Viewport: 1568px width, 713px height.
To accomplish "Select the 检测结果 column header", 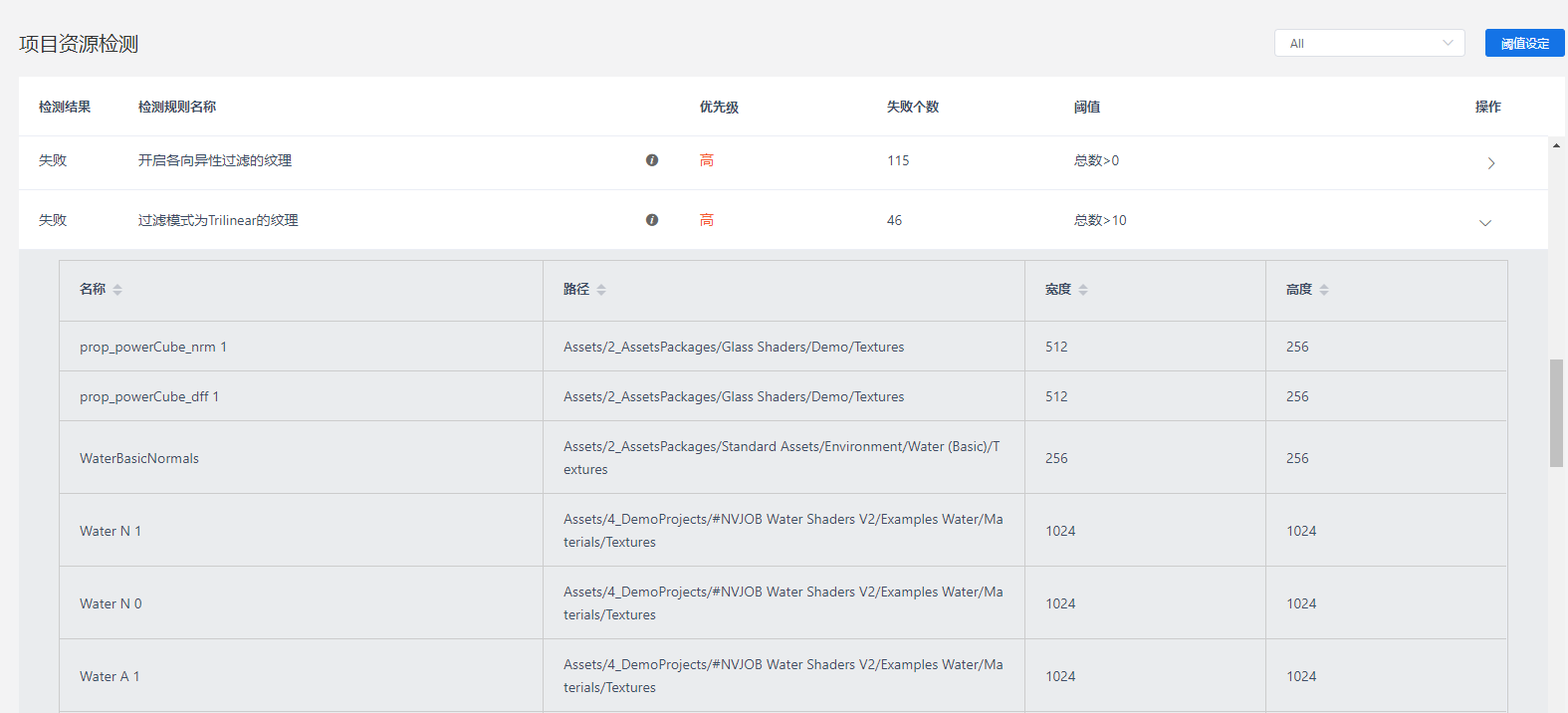I will 65,107.
